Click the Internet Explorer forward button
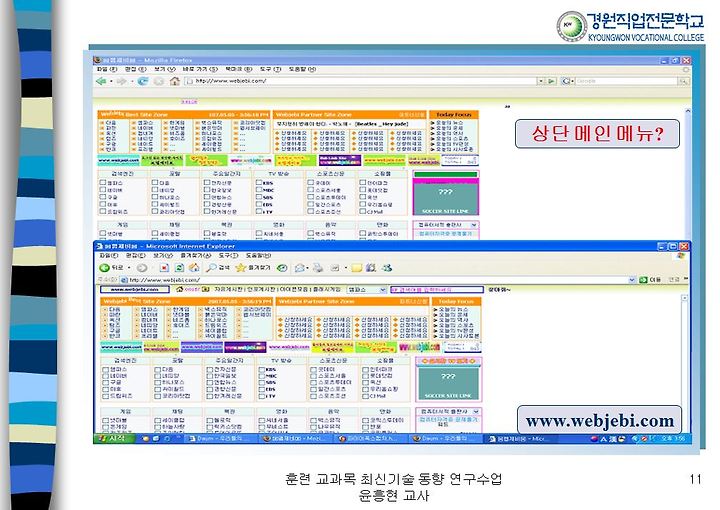The height and width of the screenshot is (510, 720). pos(142,268)
